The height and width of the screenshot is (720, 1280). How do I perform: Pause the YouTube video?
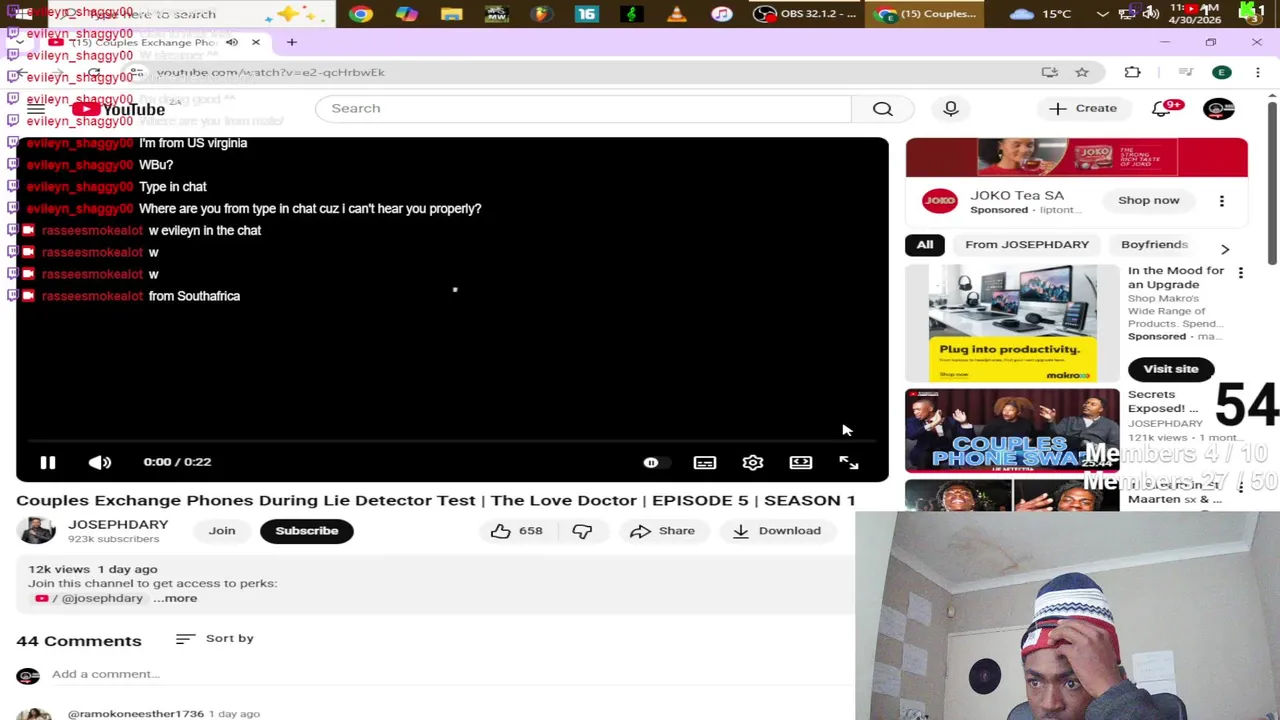[47, 462]
